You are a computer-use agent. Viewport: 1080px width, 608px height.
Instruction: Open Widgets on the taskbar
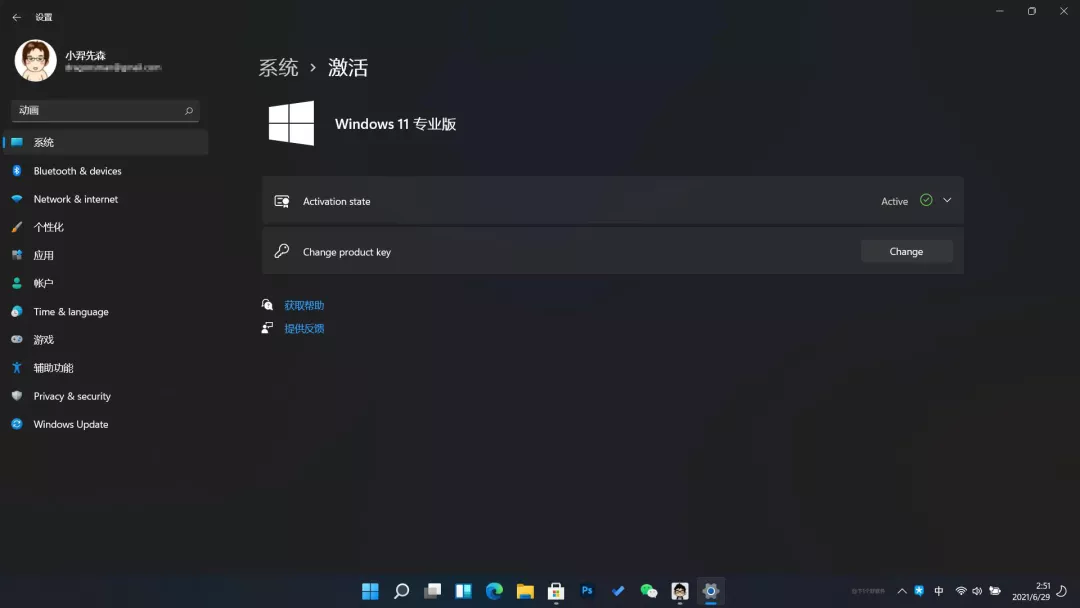(x=464, y=591)
